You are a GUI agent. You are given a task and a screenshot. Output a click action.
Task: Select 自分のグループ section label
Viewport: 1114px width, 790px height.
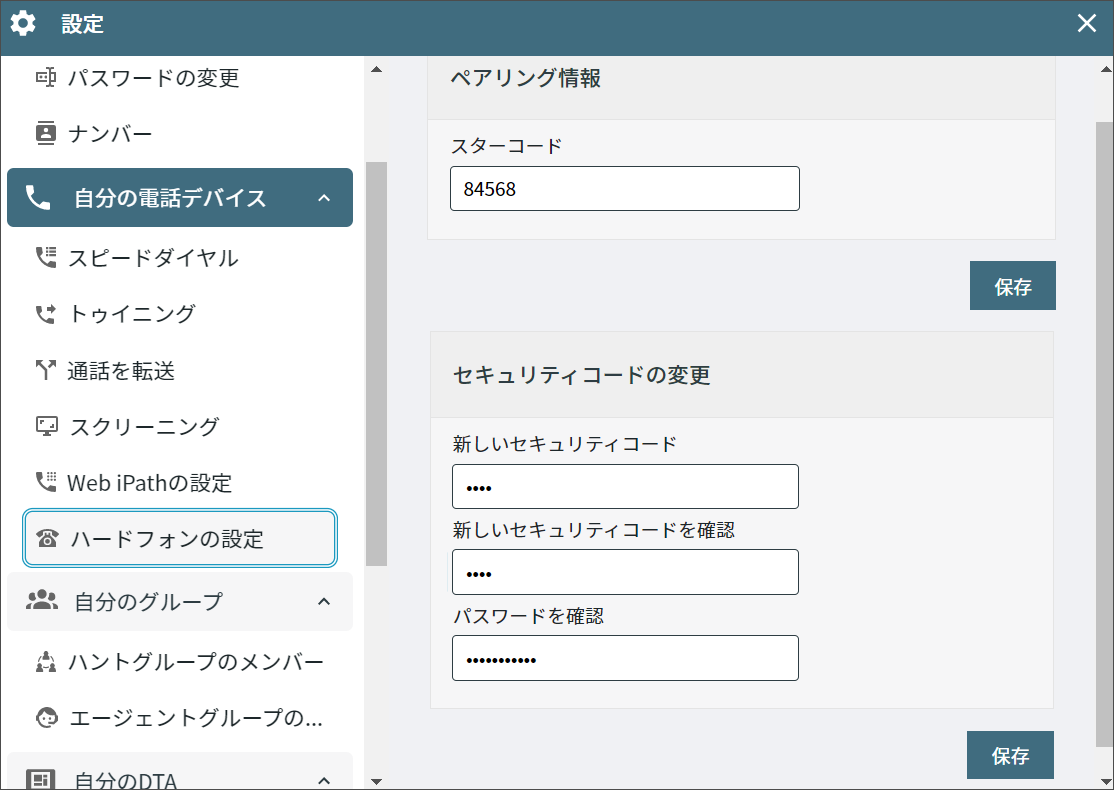click(148, 602)
